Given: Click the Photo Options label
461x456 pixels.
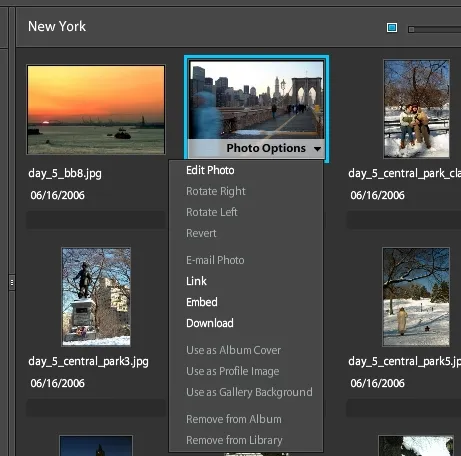Looking at the screenshot, I should coord(266,148).
